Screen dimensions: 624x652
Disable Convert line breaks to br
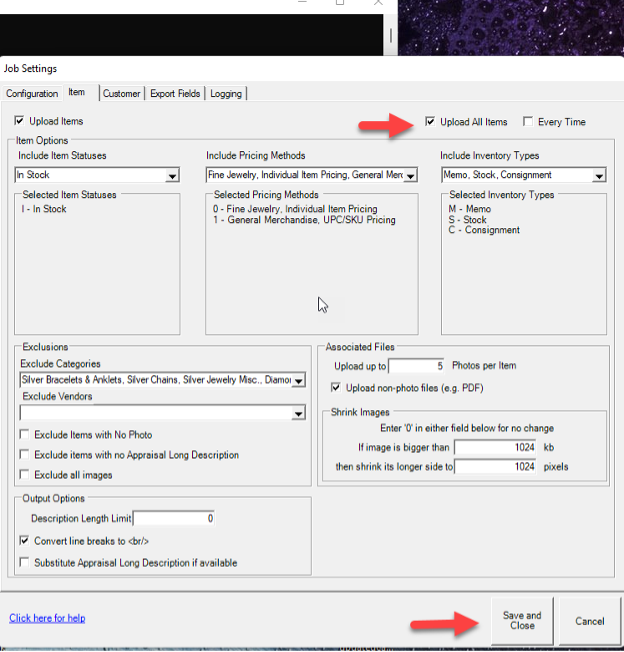click(25, 541)
